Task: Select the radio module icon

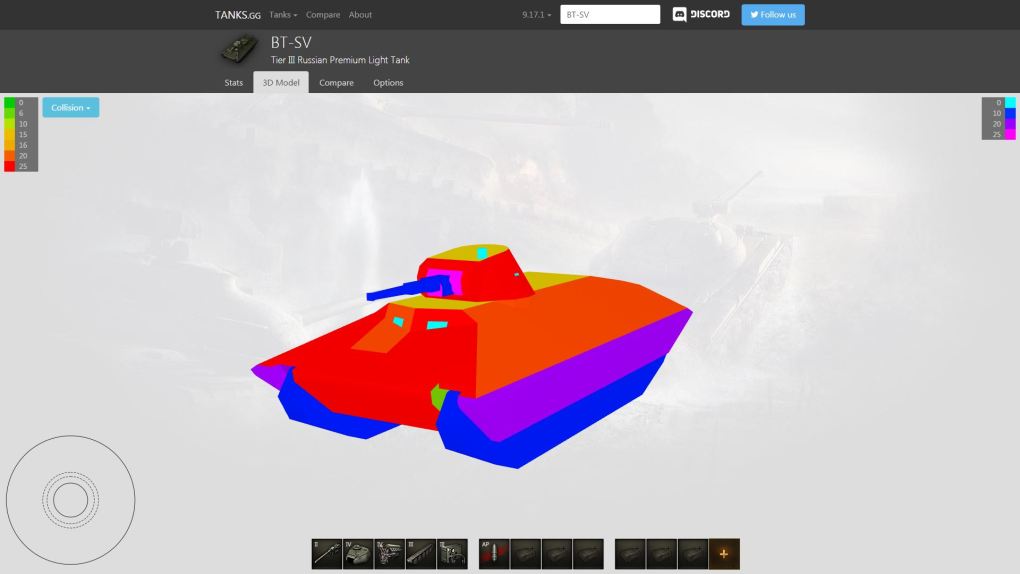Action: (x=452, y=553)
